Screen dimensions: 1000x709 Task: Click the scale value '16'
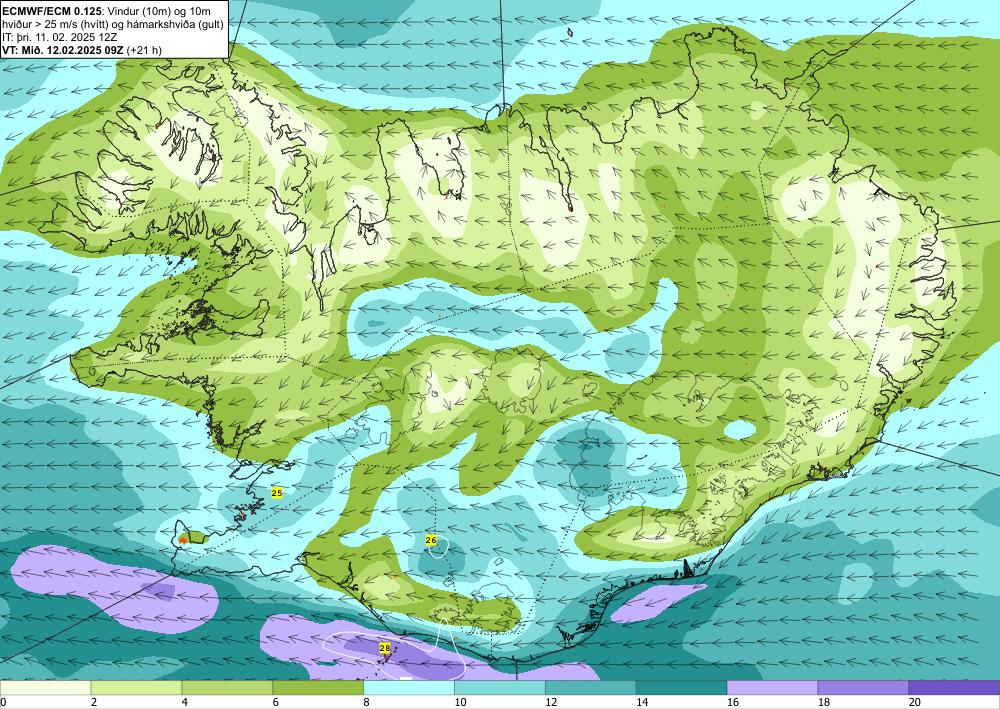[733, 702]
